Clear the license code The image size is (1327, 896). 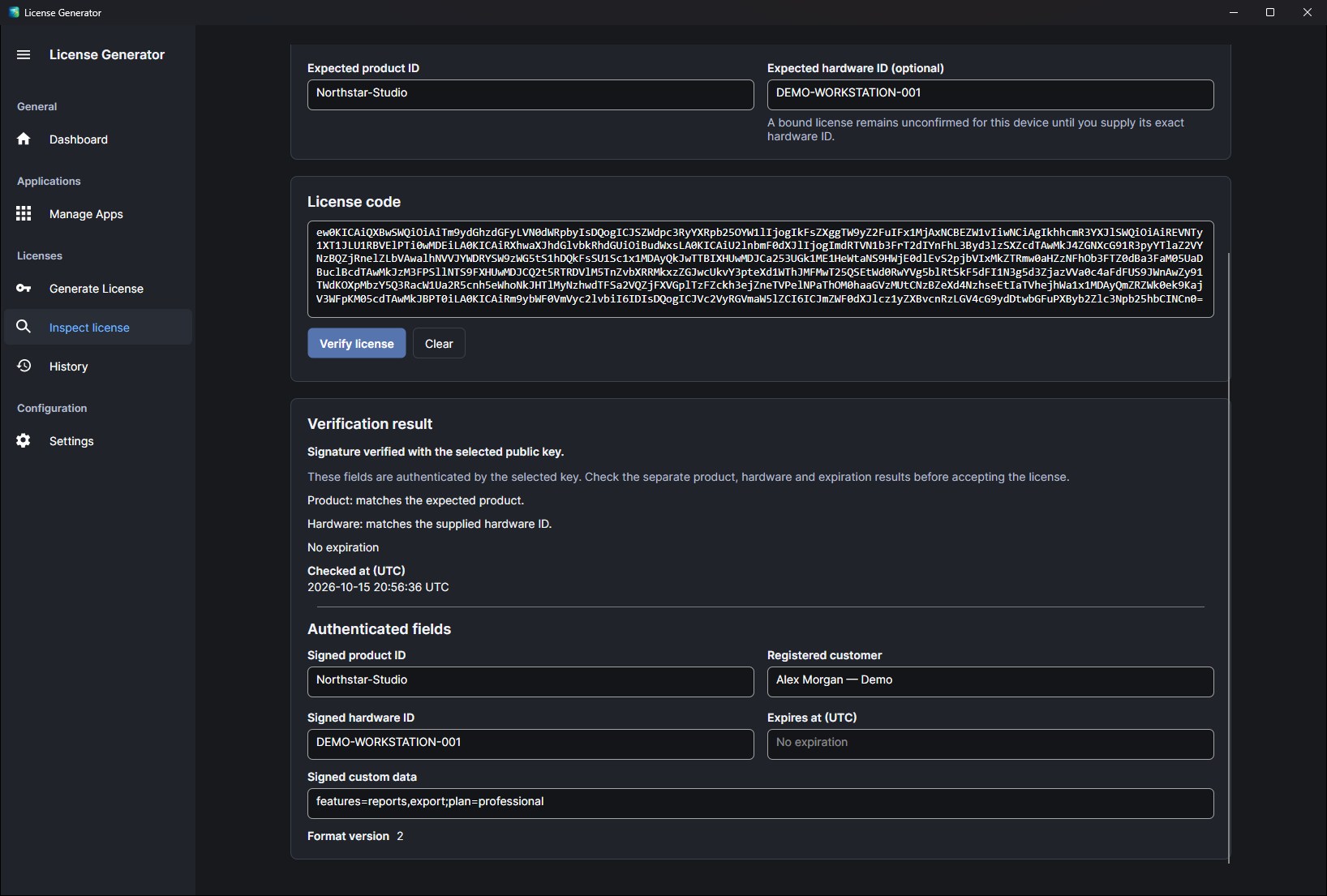point(439,343)
